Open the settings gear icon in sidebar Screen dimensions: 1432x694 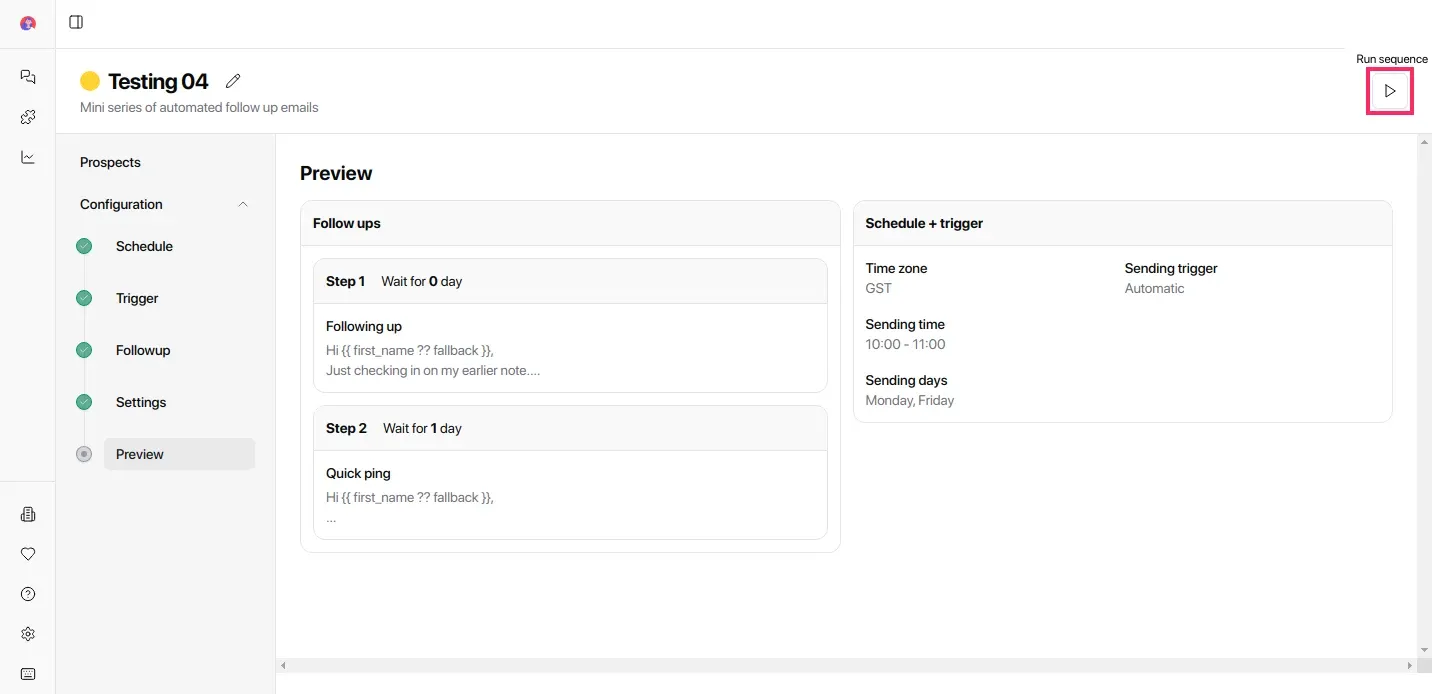click(x=28, y=634)
